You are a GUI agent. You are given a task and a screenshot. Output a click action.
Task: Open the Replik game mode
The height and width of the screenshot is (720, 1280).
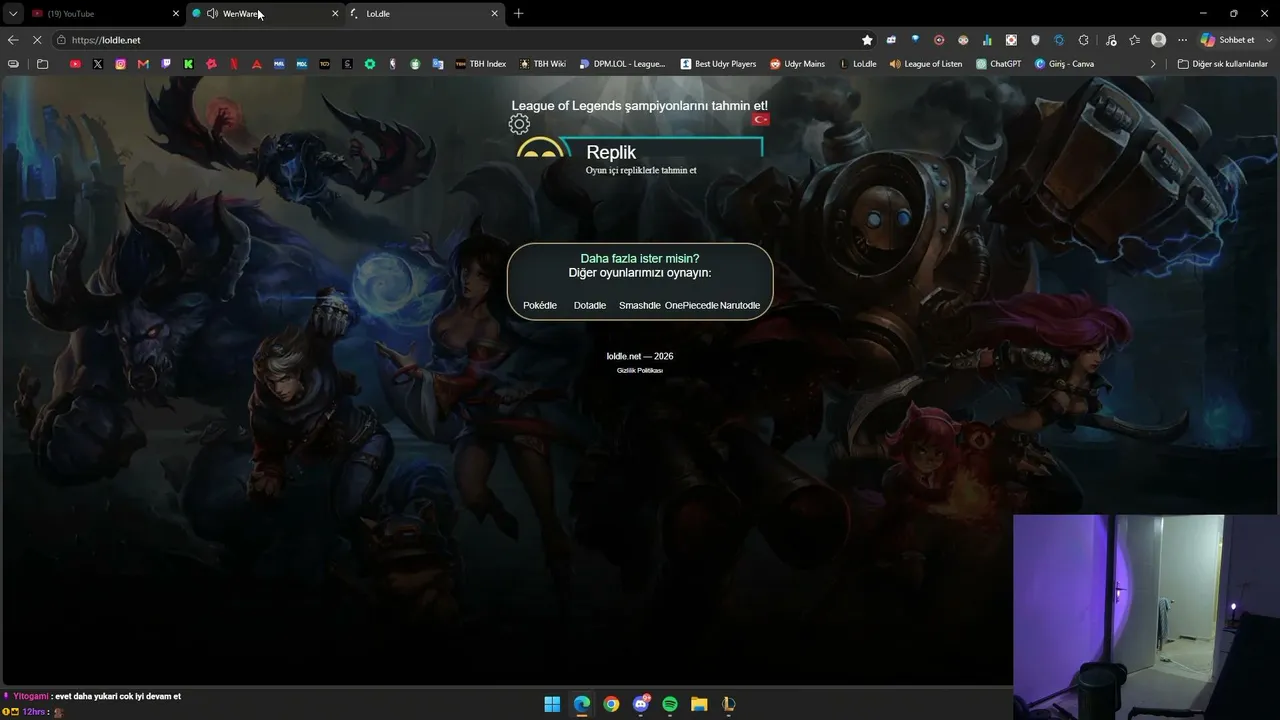click(x=640, y=158)
